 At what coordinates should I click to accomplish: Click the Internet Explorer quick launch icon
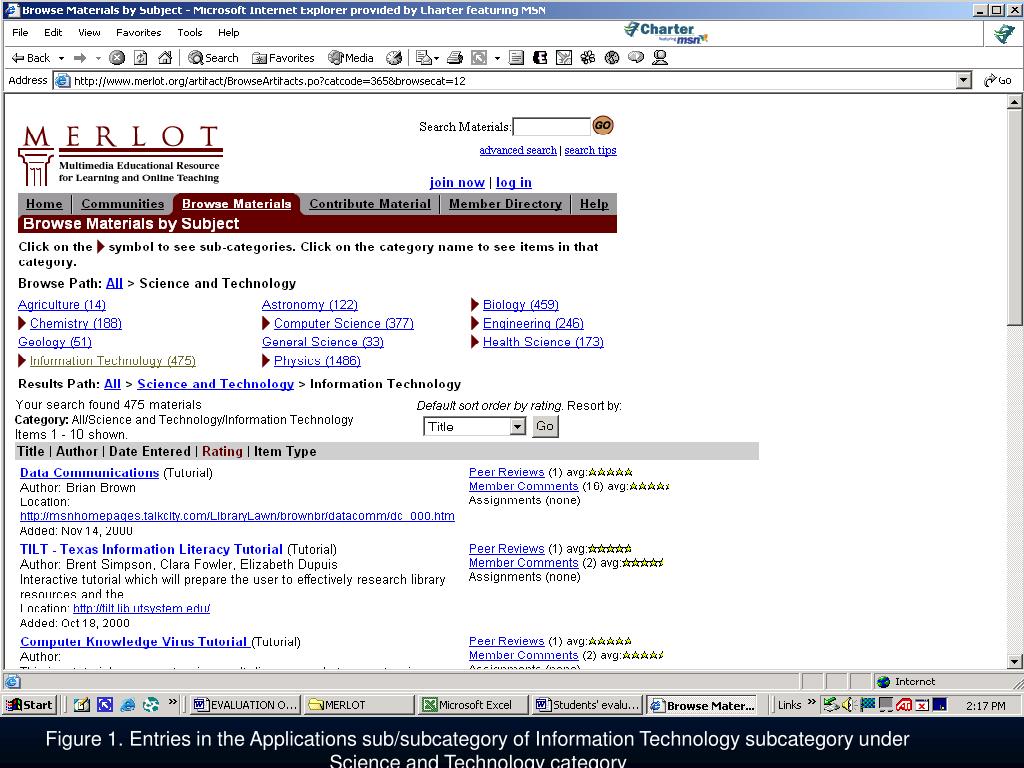pos(128,705)
